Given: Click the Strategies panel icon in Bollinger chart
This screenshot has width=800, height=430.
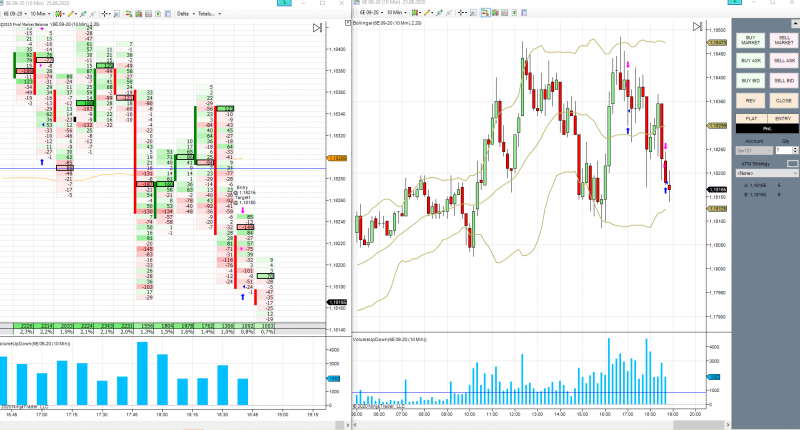Looking at the screenshot, I should click(514, 12).
